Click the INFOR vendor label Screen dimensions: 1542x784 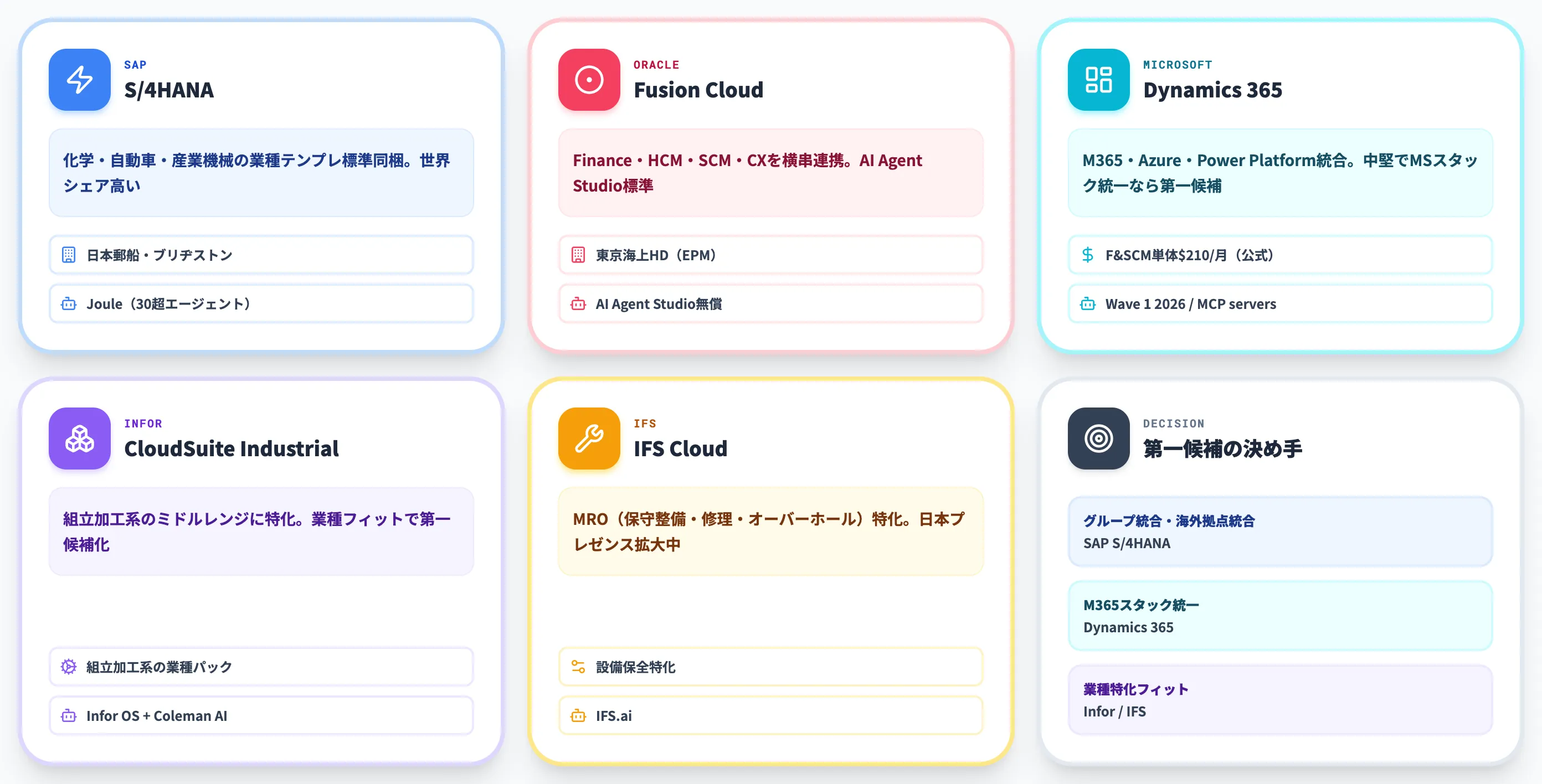143,424
